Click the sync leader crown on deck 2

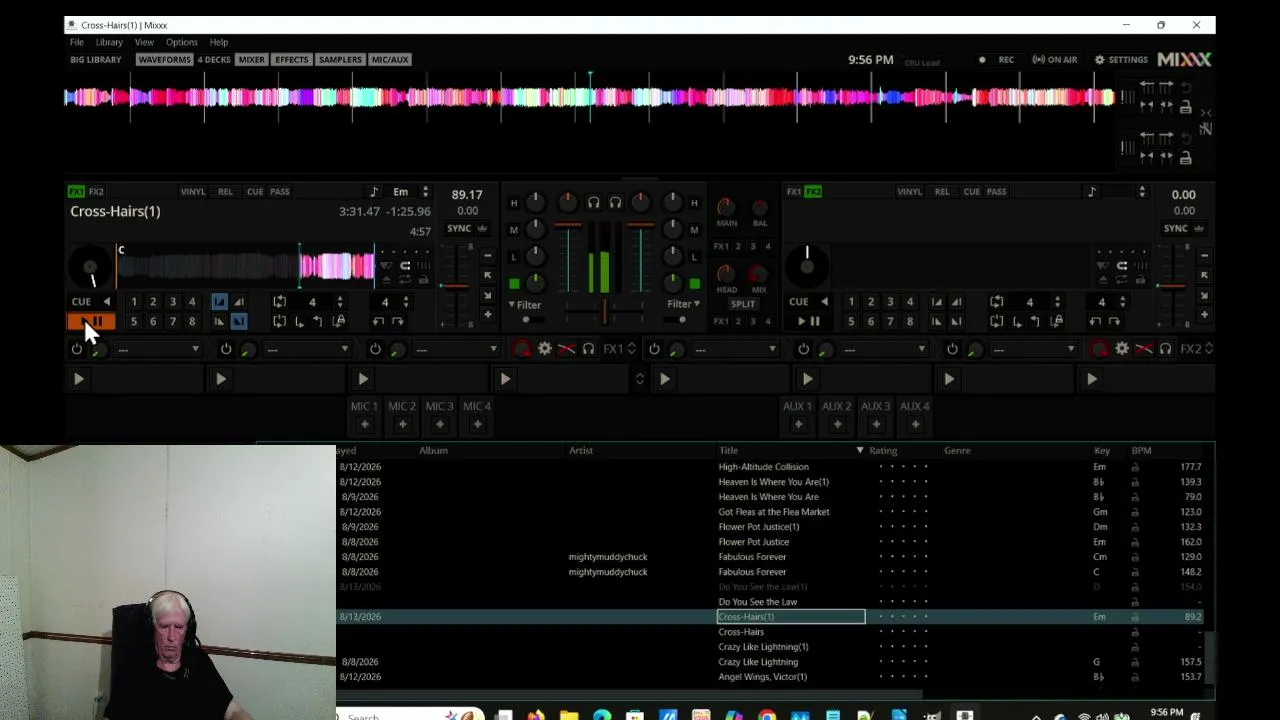point(1200,228)
